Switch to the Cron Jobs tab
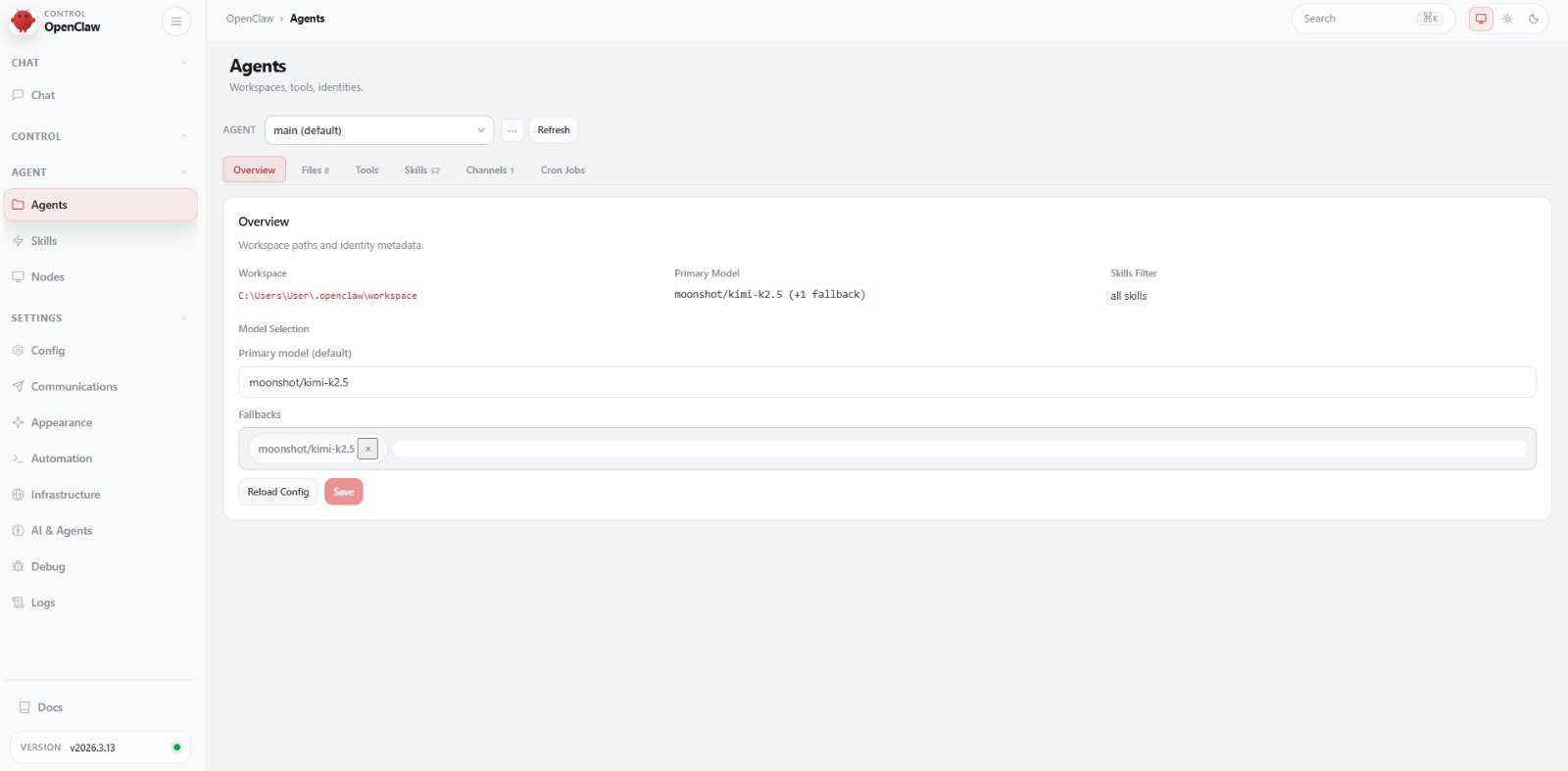Viewport: 1568px width, 771px height. pos(563,170)
